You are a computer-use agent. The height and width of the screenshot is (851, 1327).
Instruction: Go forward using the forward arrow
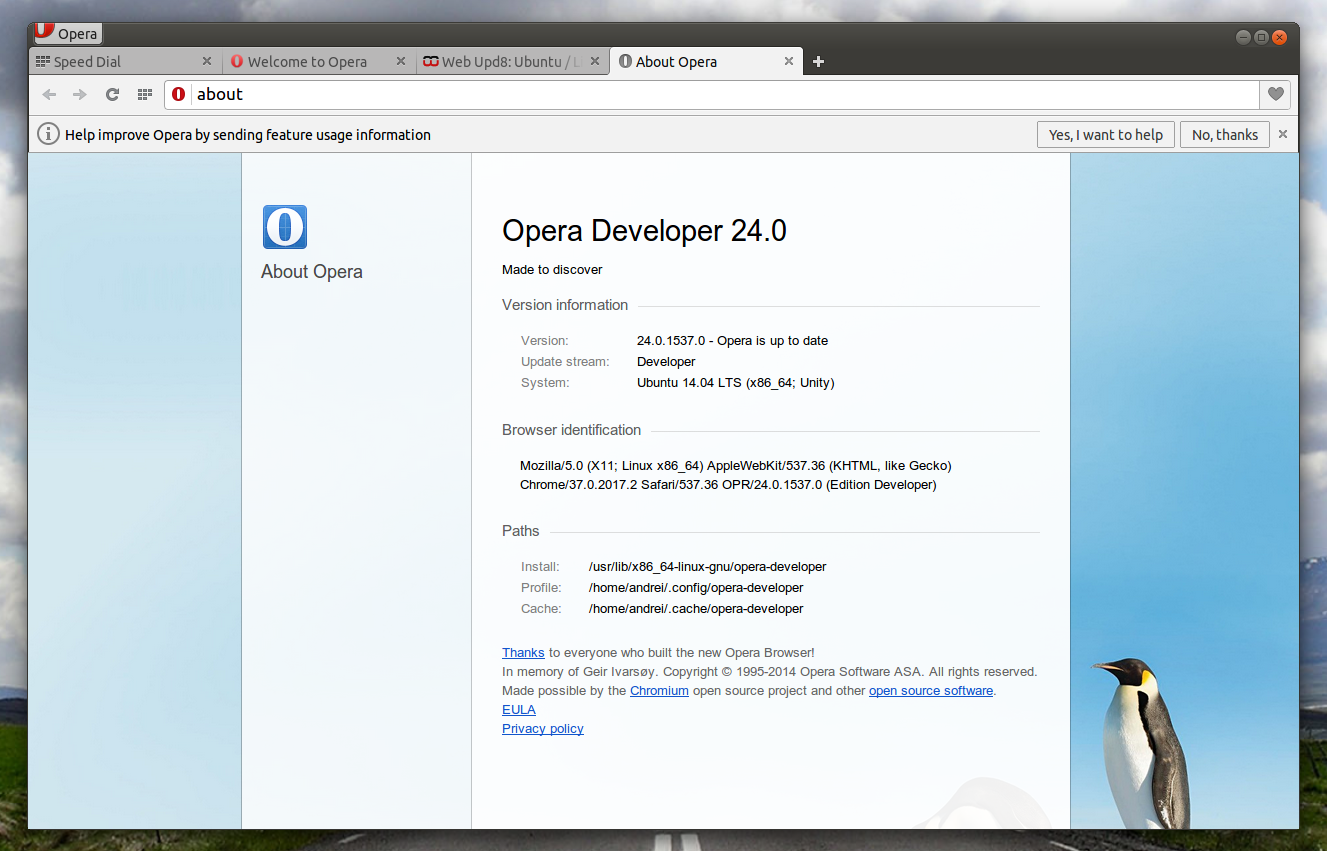(80, 94)
